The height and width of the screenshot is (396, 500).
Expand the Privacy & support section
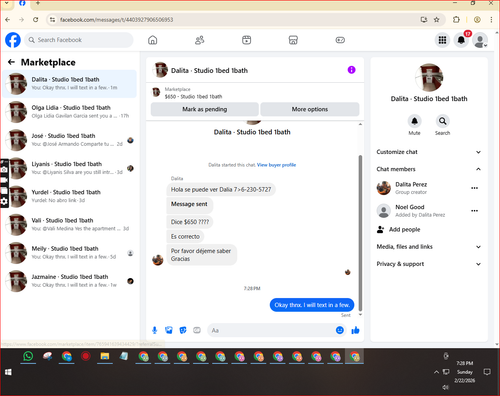pos(429,264)
